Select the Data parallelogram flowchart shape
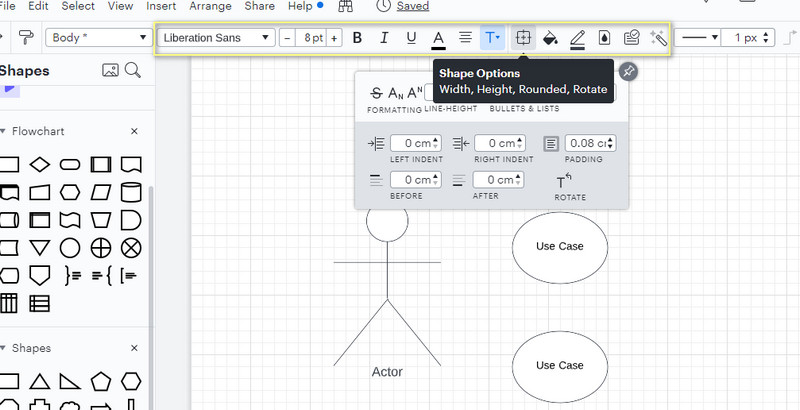The width and height of the screenshot is (800, 410). point(101,192)
